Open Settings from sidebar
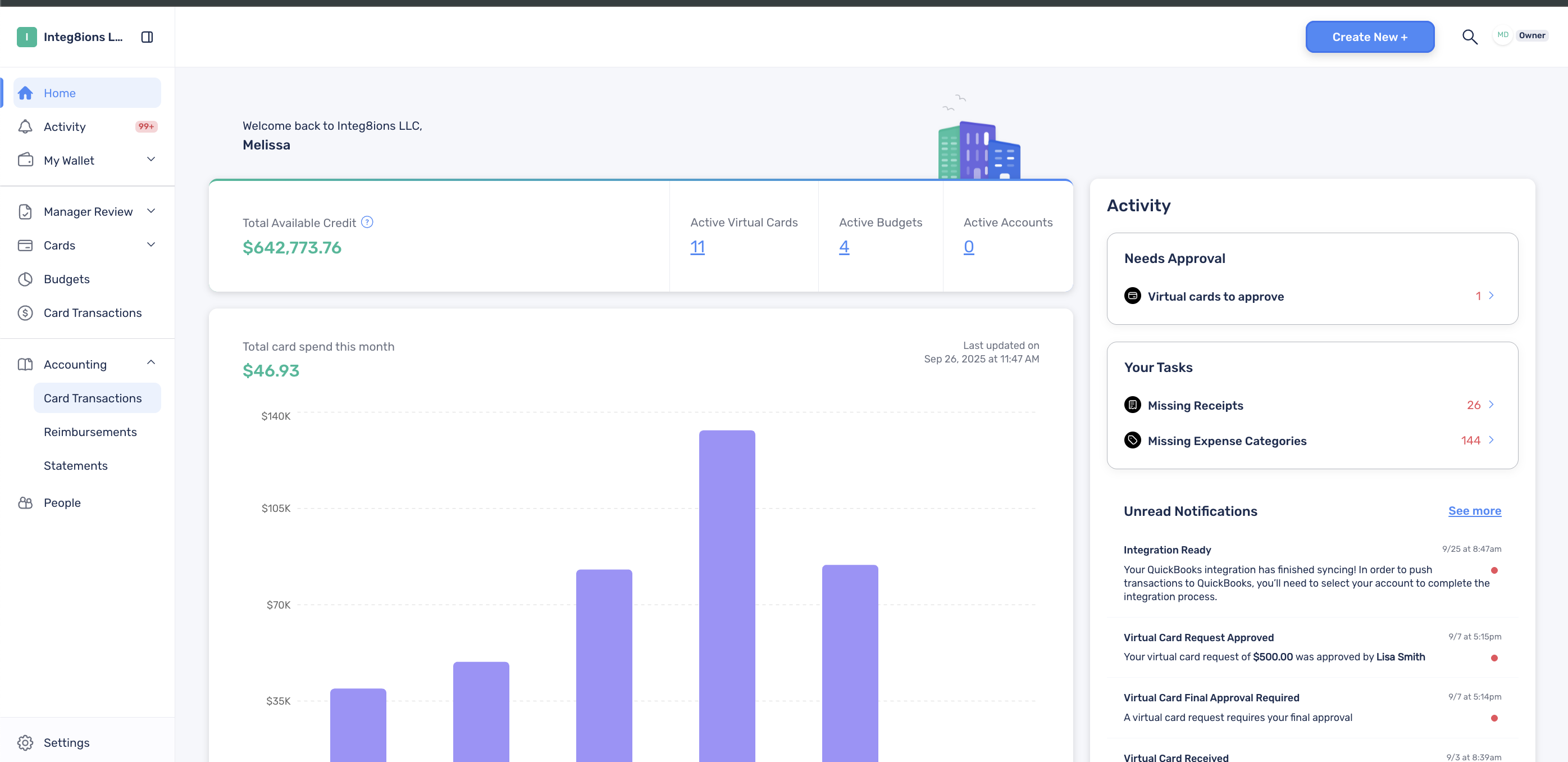1568x762 pixels. point(88,742)
